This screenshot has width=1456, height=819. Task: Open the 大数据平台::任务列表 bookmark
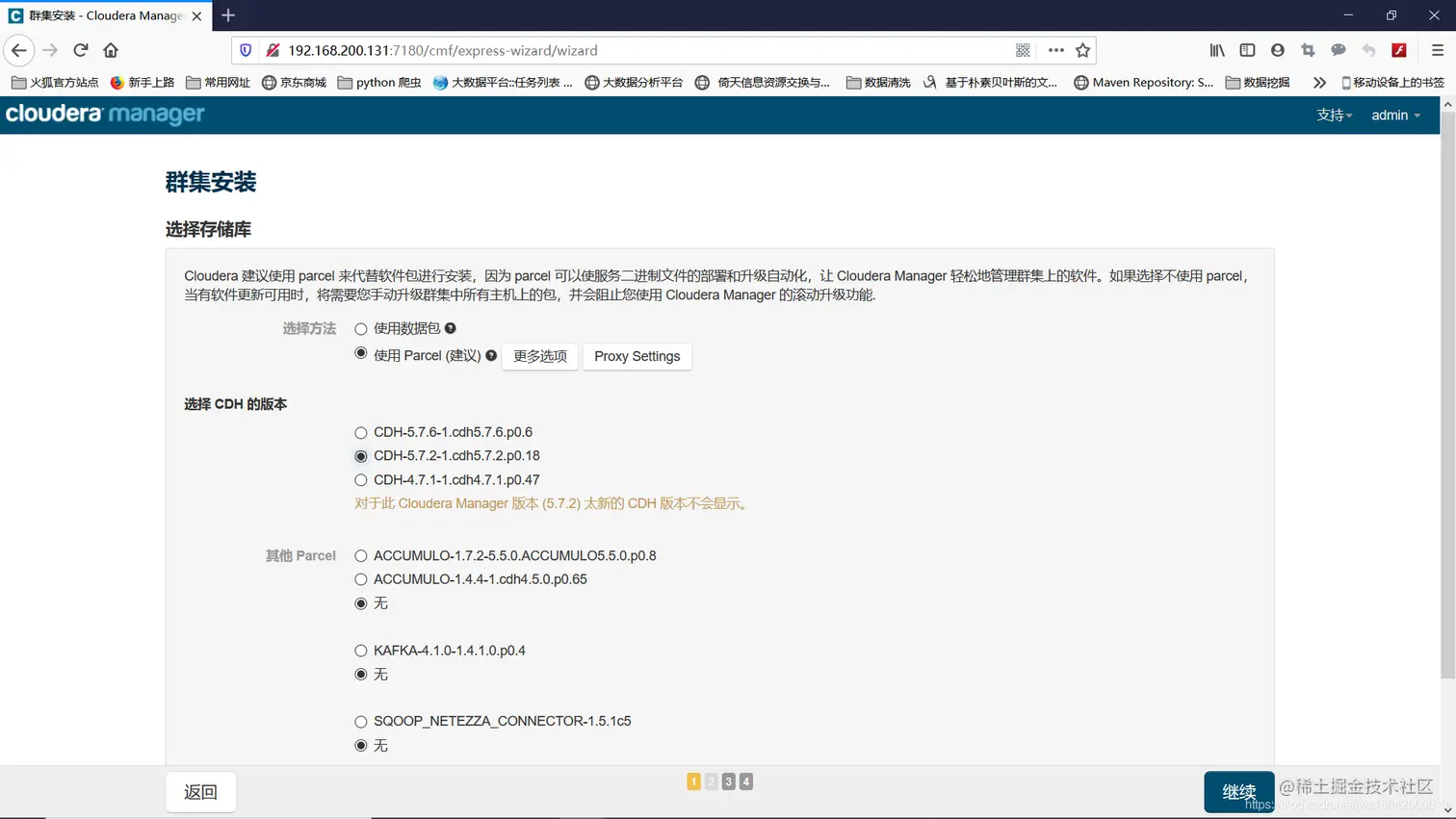(503, 83)
